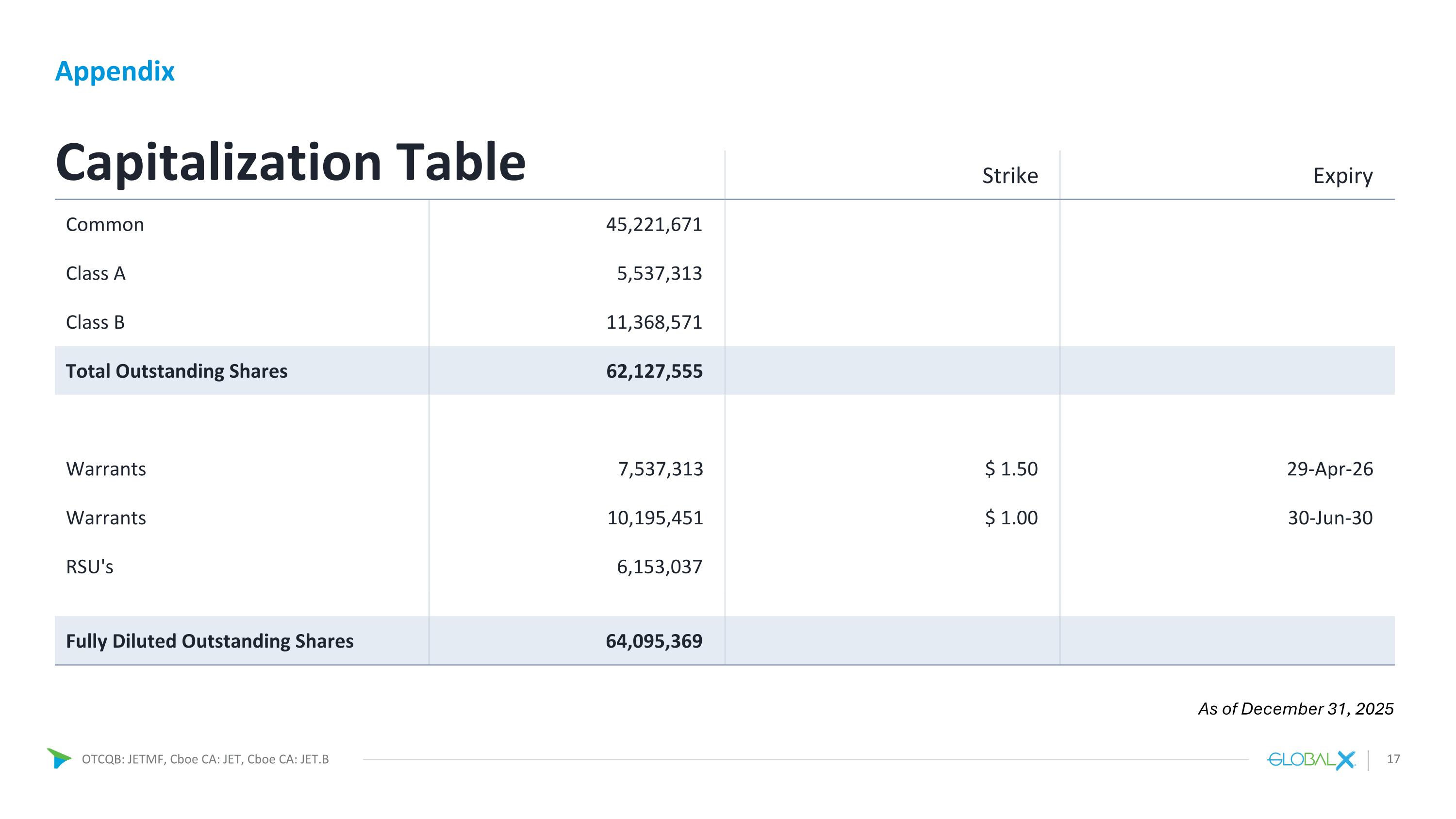Click the Appendix heading

[x=115, y=71]
